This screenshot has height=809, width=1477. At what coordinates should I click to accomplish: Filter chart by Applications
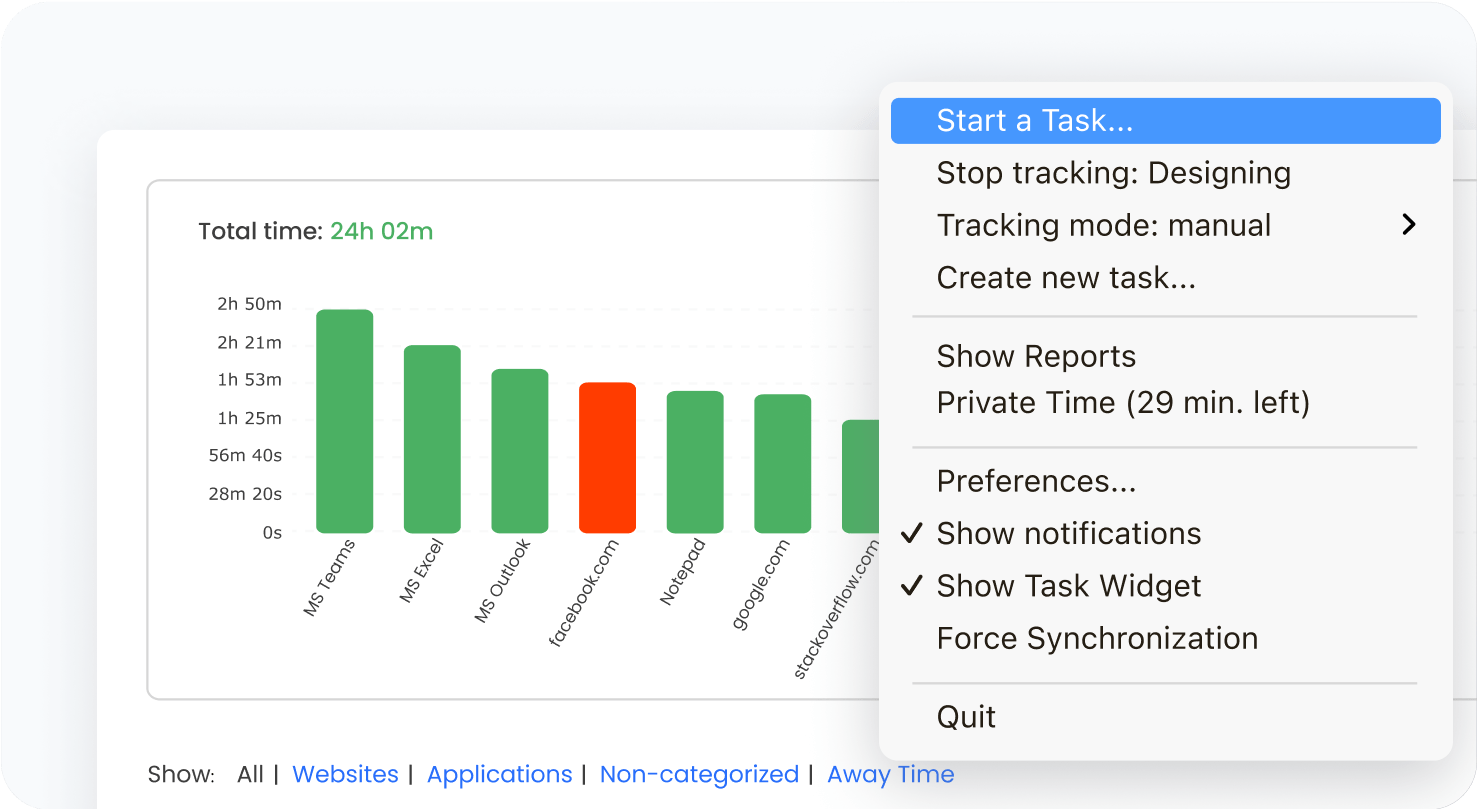click(x=499, y=774)
